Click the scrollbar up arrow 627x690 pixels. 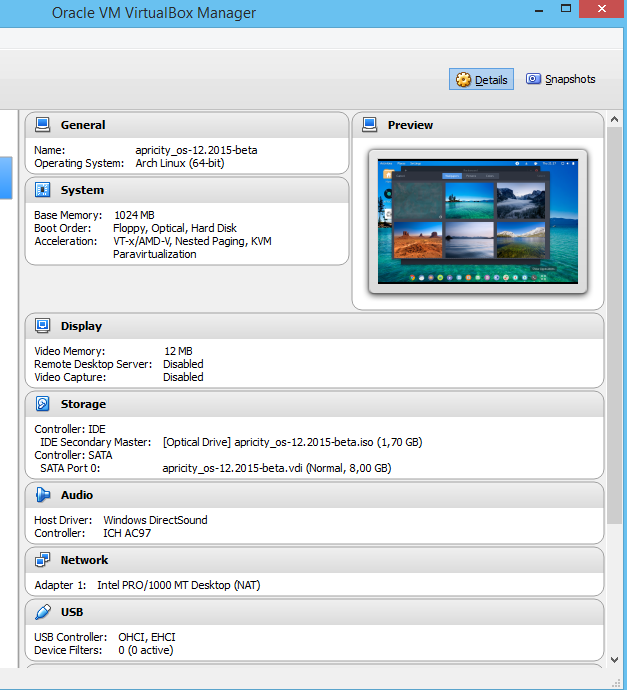[614, 119]
